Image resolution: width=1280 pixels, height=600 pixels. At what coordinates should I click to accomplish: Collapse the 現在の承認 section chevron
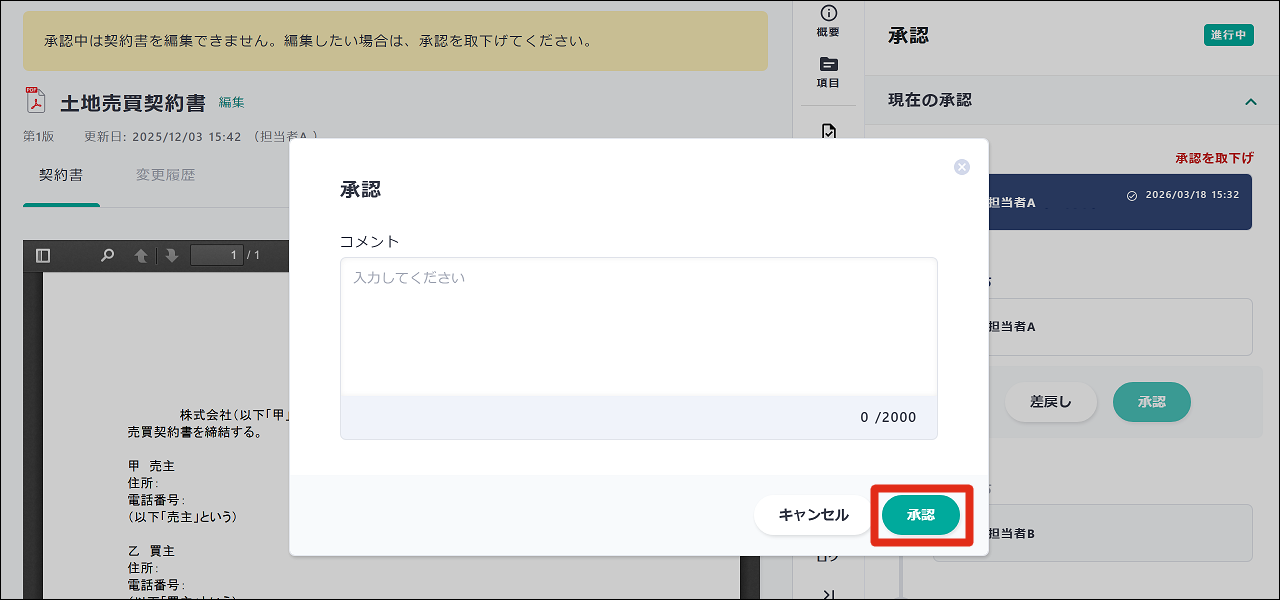[x=1250, y=101]
